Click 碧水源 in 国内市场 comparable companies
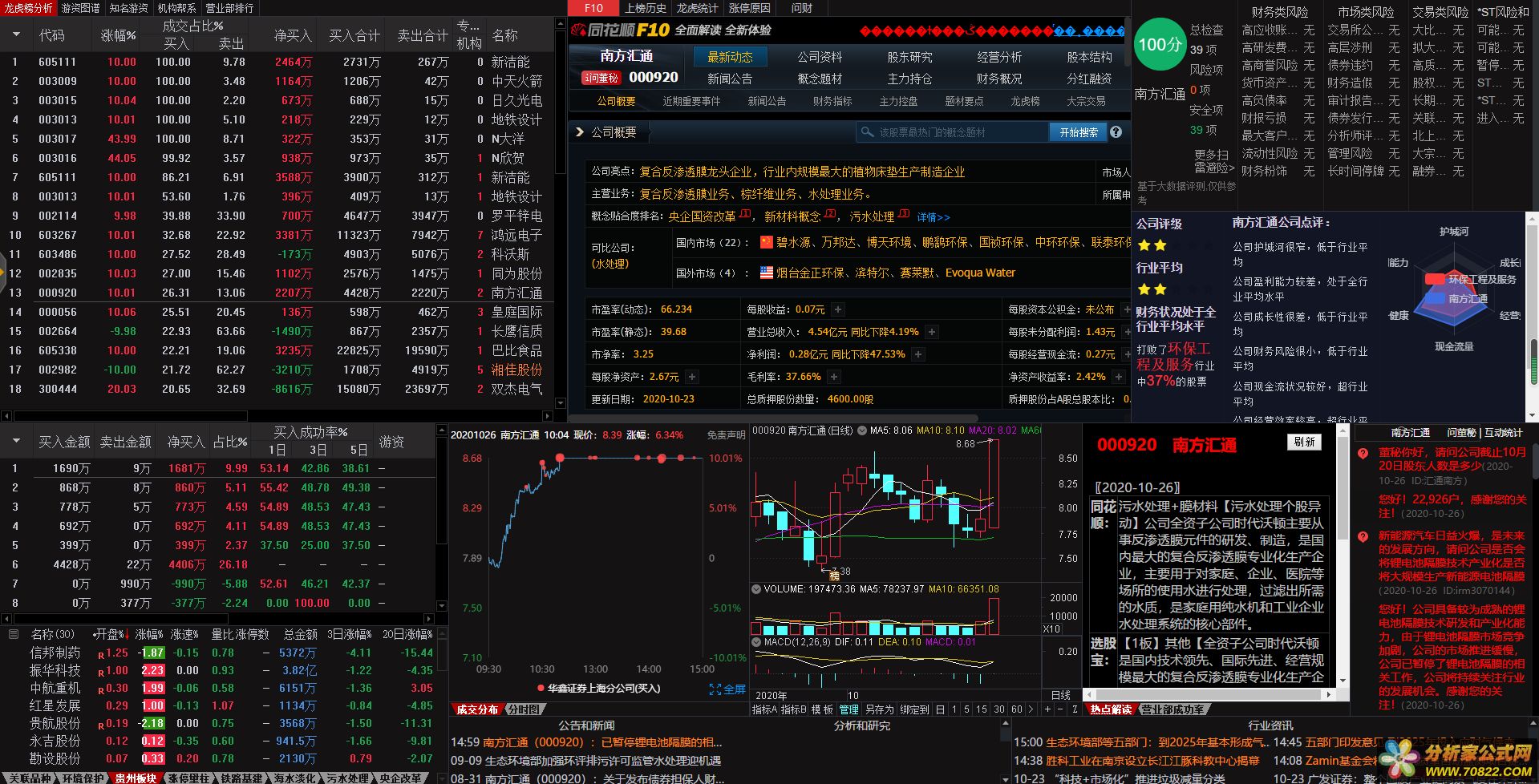The width and height of the screenshot is (1539, 784). tap(792, 242)
